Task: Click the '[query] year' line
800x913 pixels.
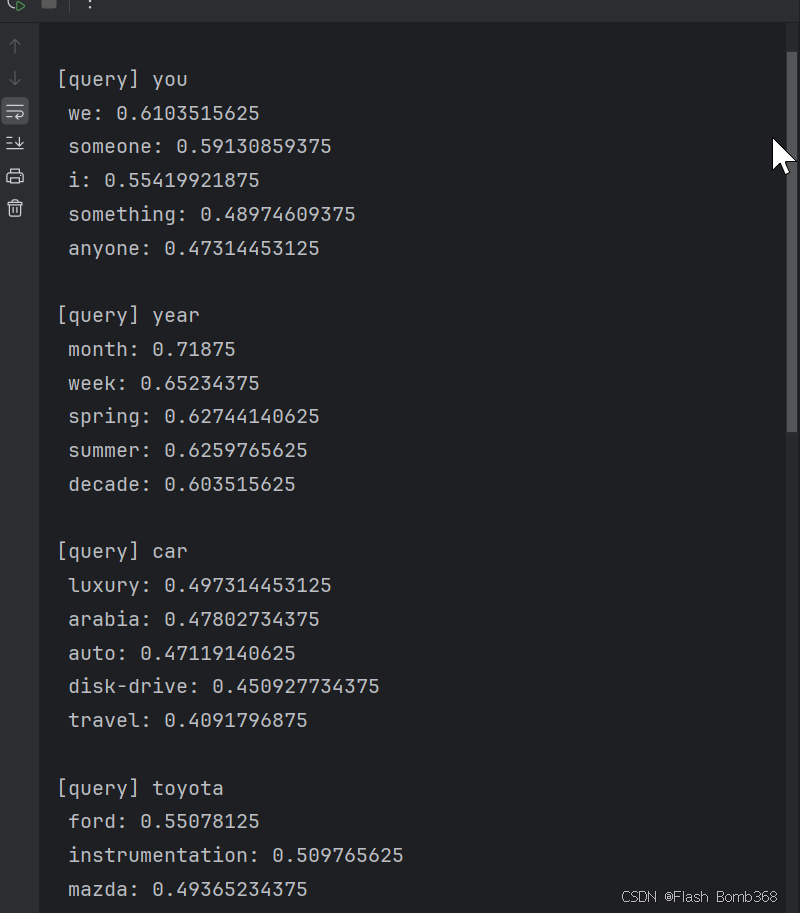Action: pyautogui.click(x=128, y=316)
